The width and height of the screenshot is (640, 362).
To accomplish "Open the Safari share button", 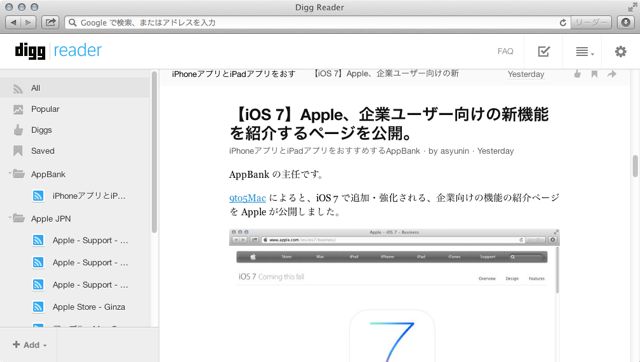I will point(50,22).
